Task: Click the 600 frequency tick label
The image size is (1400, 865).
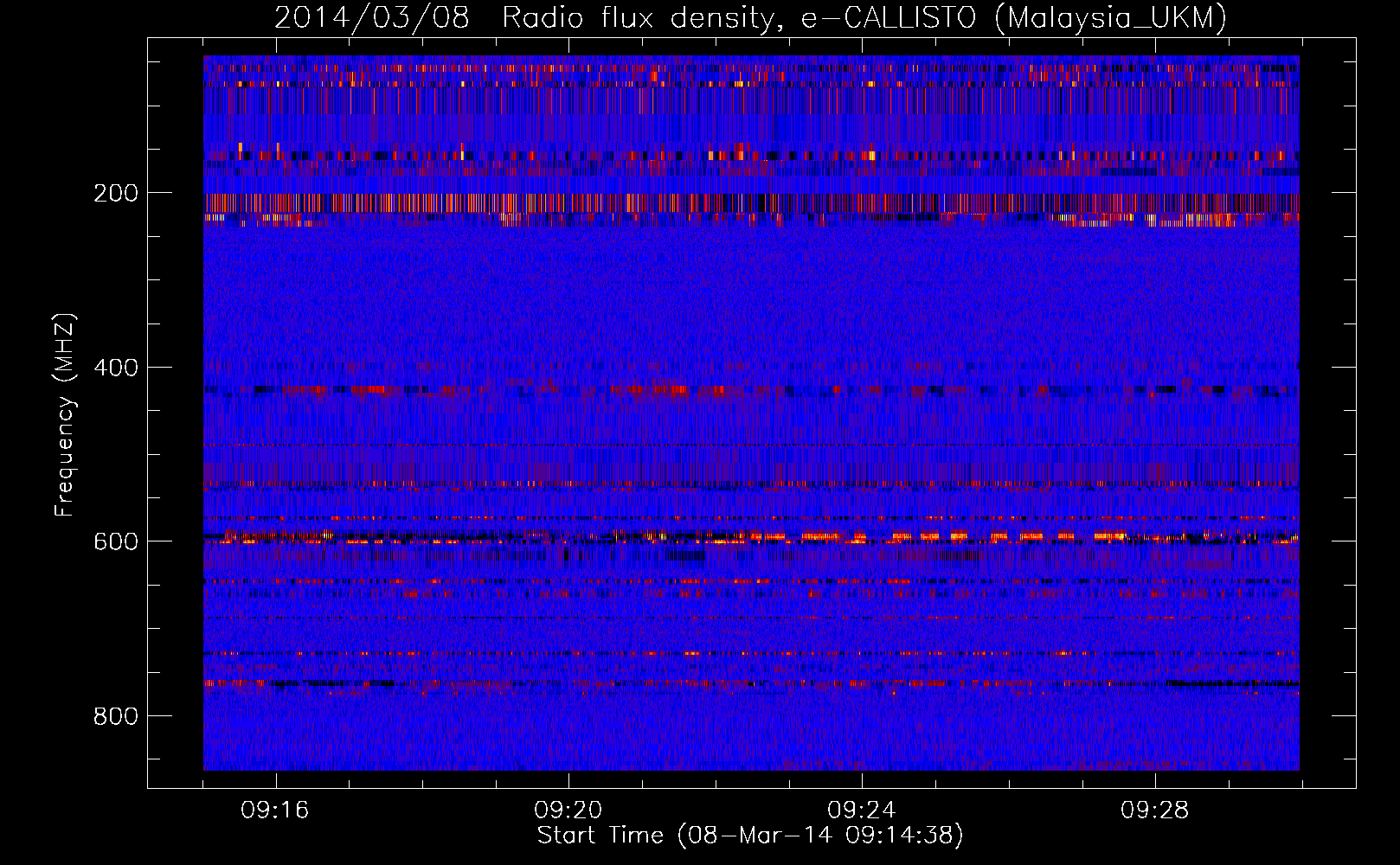Action: 115,541
